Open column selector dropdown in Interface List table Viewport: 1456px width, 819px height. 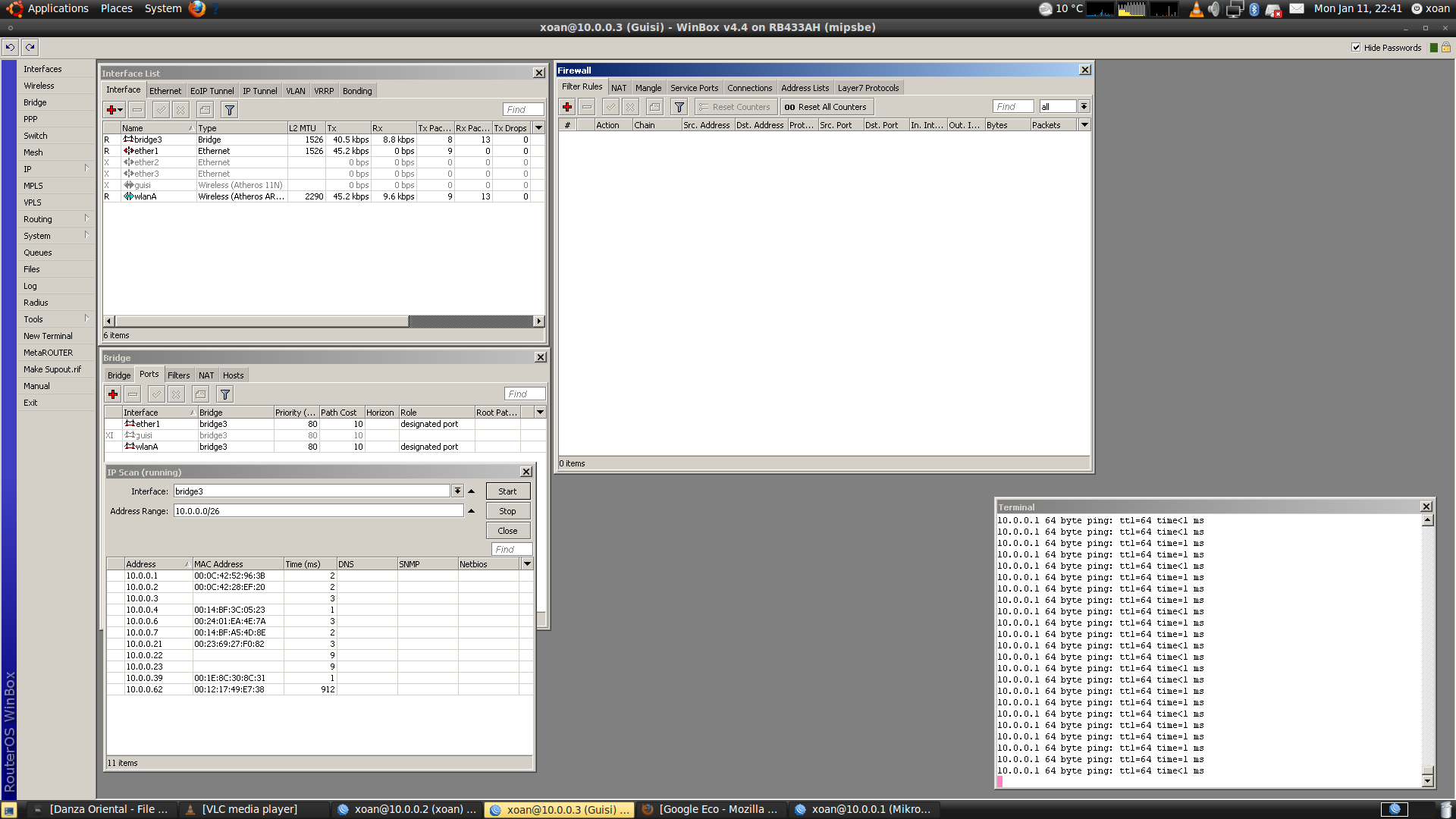point(539,128)
